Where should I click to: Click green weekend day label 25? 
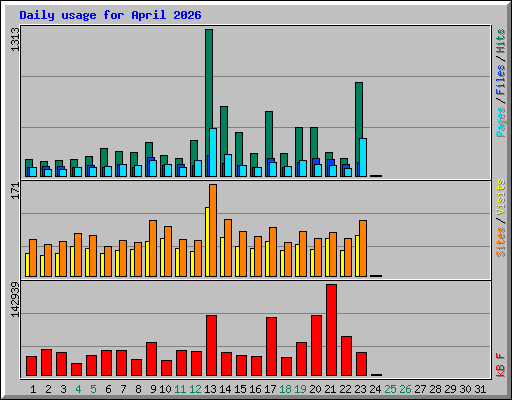point(390,389)
